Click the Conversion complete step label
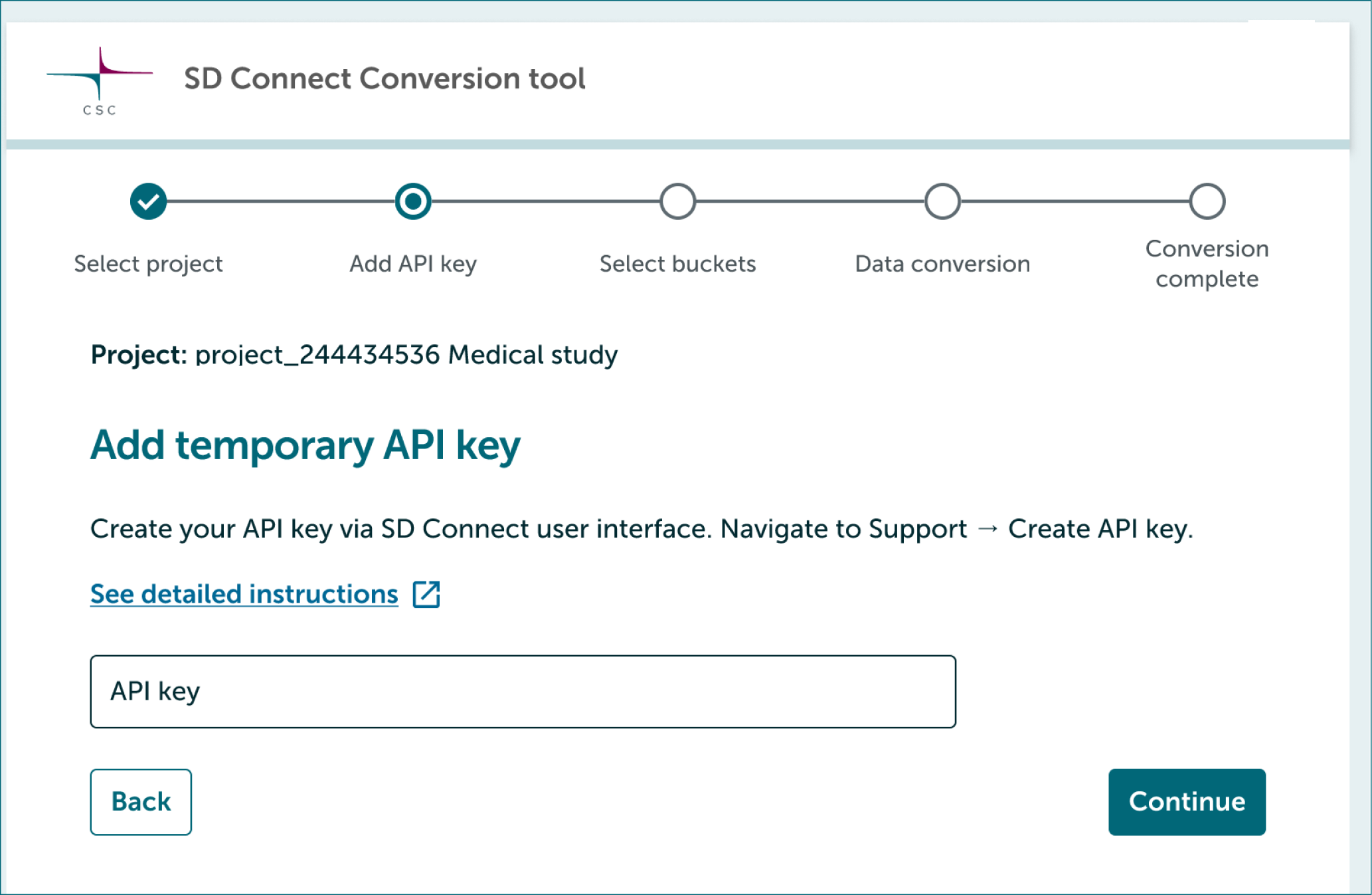This screenshot has width=1372, height=895. [x=1206, y=263]
